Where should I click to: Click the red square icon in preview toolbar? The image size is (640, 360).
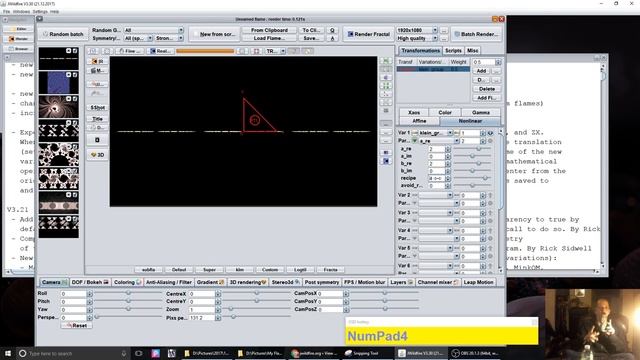click(256, 51)
